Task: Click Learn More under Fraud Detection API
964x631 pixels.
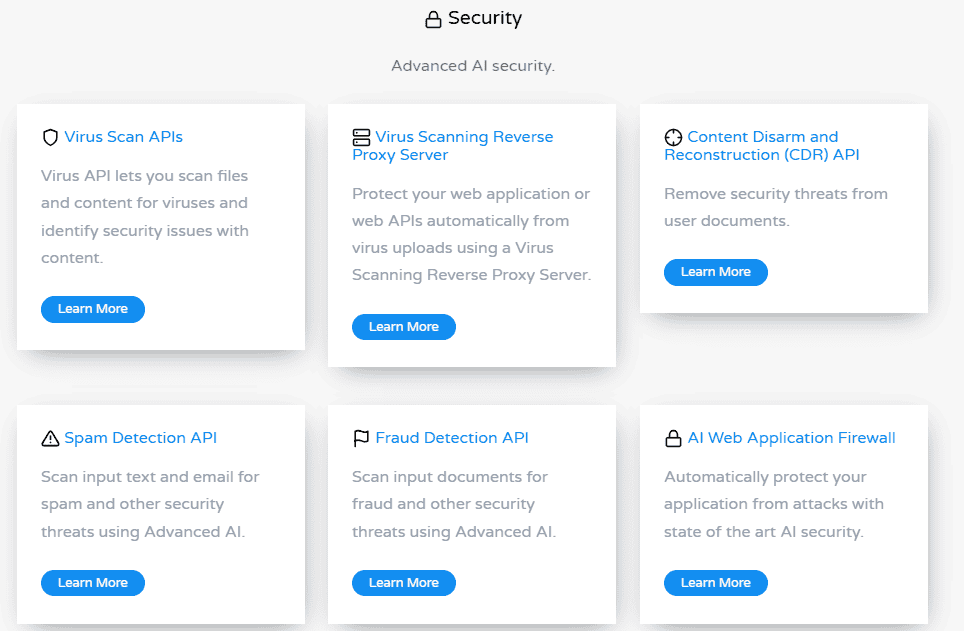Action: point(403,582)
